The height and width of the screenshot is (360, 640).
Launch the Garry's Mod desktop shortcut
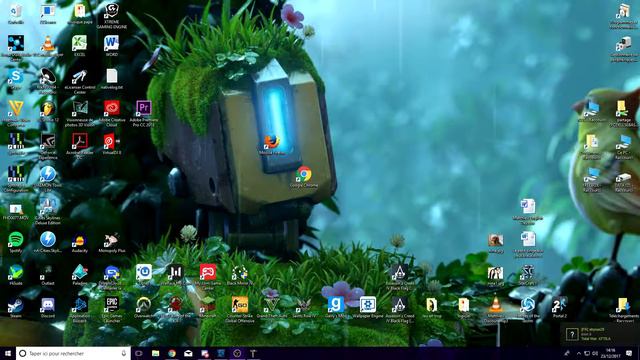click(336, 307)
